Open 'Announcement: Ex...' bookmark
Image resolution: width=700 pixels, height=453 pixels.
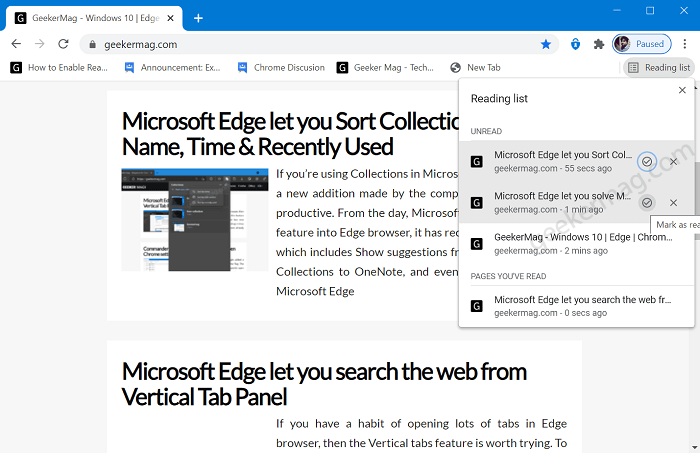click(x=173, y=67)
